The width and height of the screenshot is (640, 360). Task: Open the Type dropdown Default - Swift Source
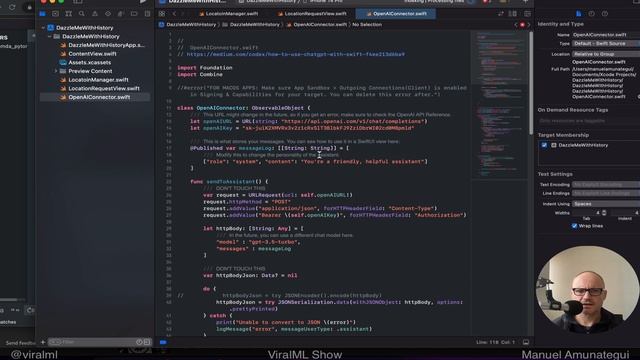pyautogui.click(x=606, y=43)
